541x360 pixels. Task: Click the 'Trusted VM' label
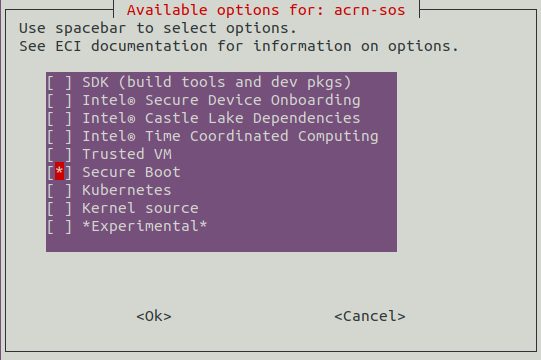pos(127,154)
